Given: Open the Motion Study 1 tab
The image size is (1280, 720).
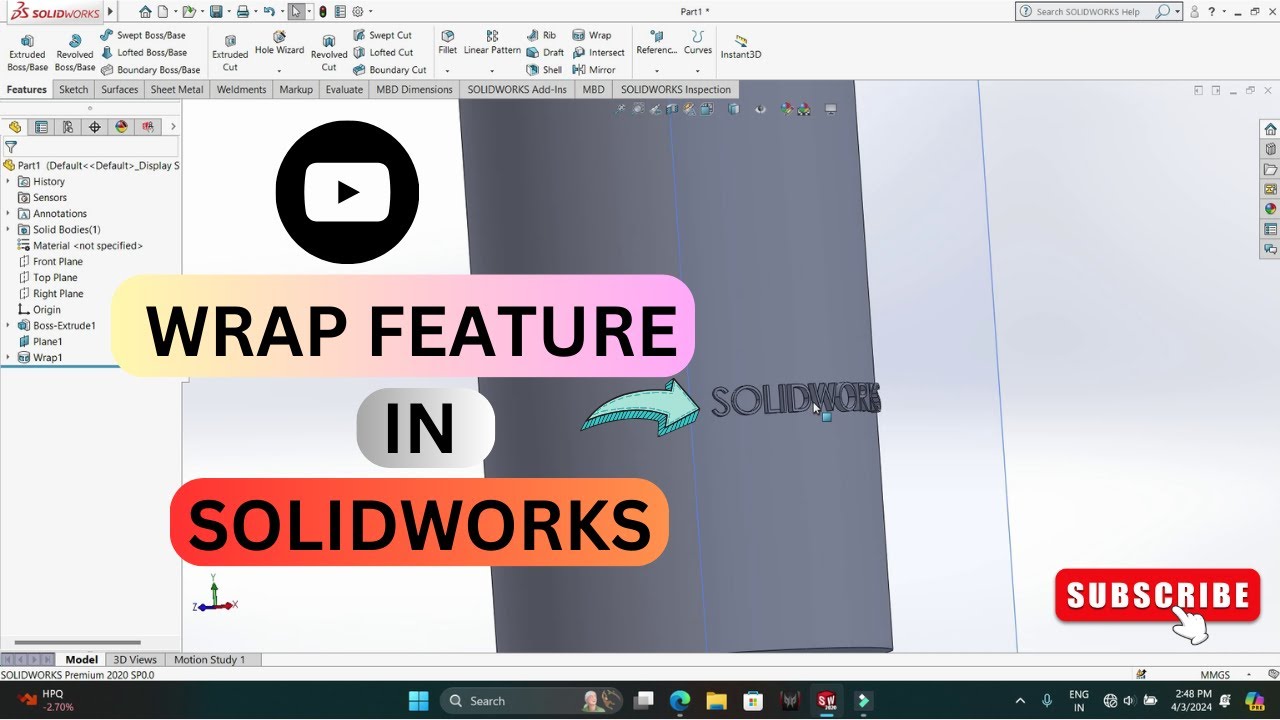Looking at the screenshot, I should pyautogui.click(x=209, y=660).
